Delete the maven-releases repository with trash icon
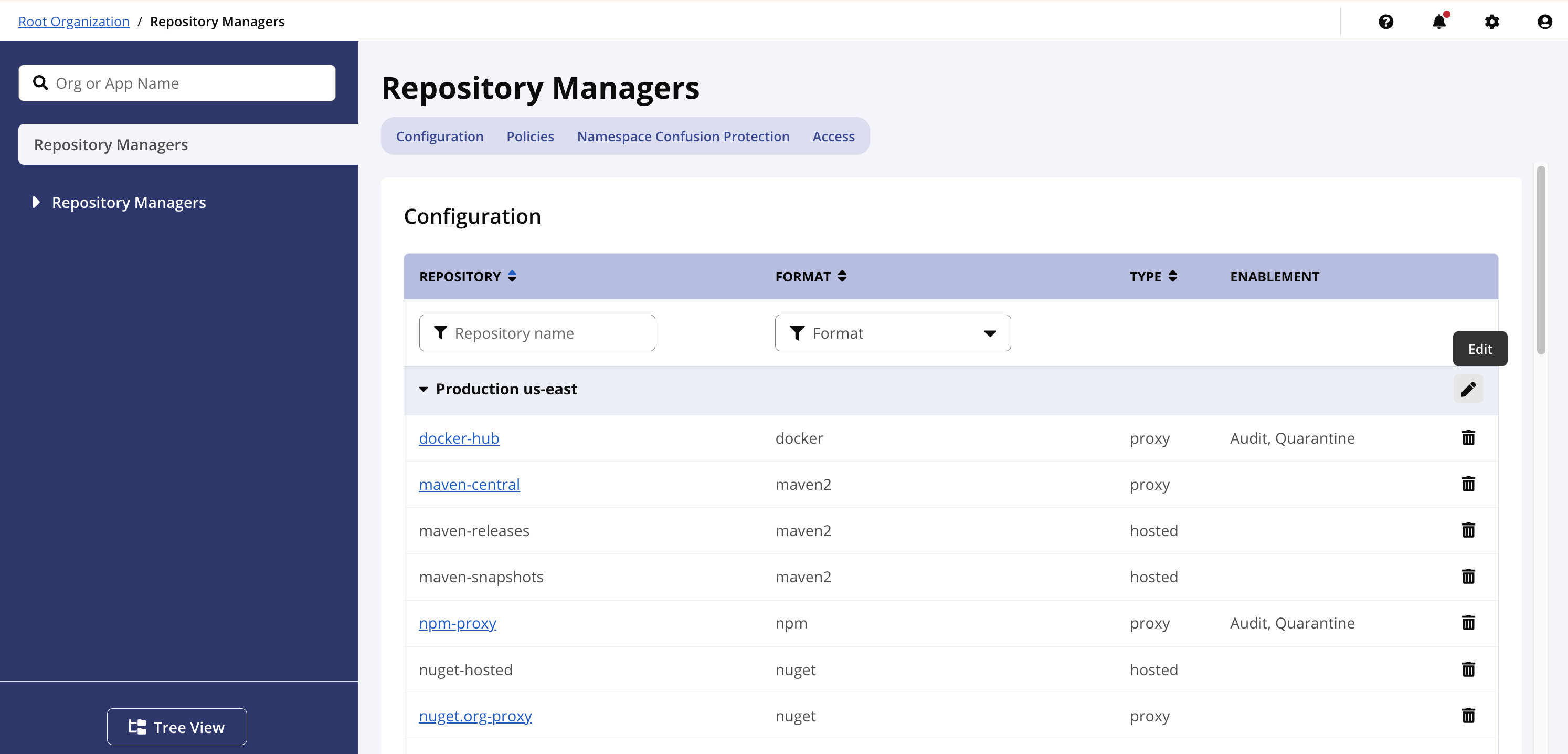1568x754 pixels. point(1468,530)
